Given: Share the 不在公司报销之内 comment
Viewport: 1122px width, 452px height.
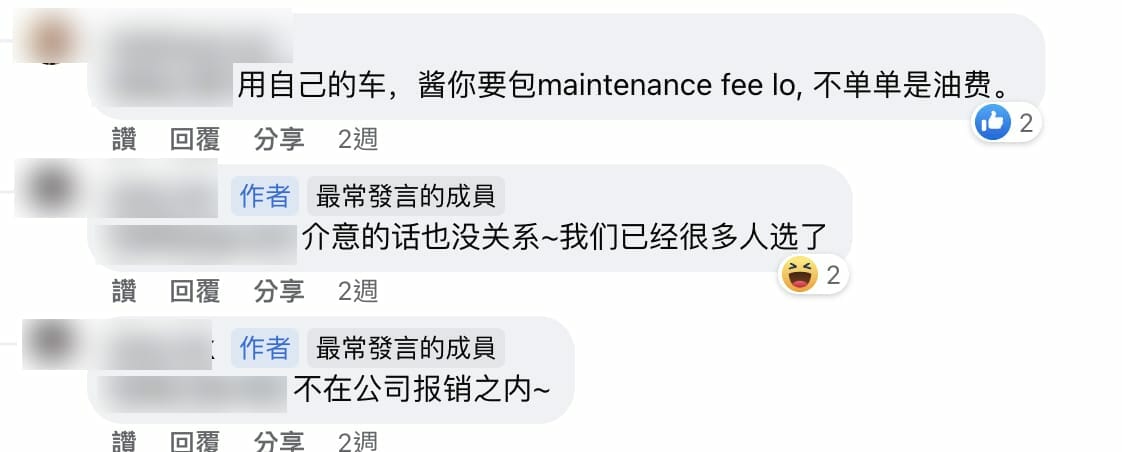Looking at the screenshot, I should pyautogui.click(x=279, y=441).
